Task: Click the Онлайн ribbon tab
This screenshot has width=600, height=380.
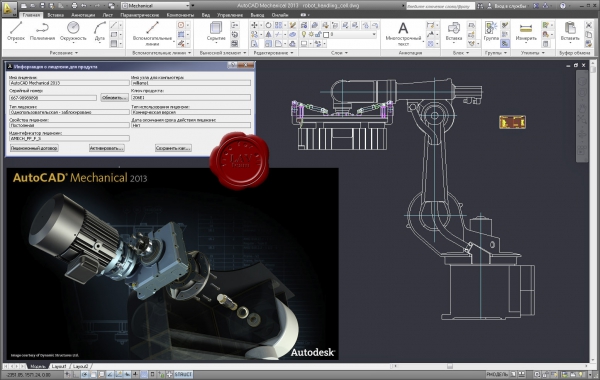Action: [280, 15]
